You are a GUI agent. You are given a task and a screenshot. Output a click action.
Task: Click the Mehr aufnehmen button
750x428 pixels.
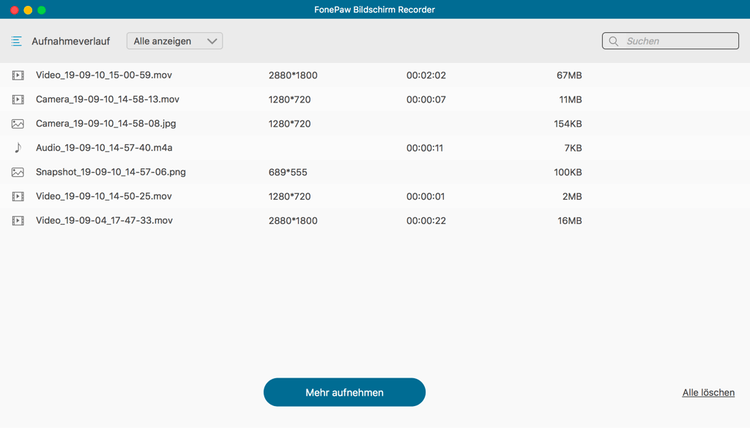[x=344, y=392]
